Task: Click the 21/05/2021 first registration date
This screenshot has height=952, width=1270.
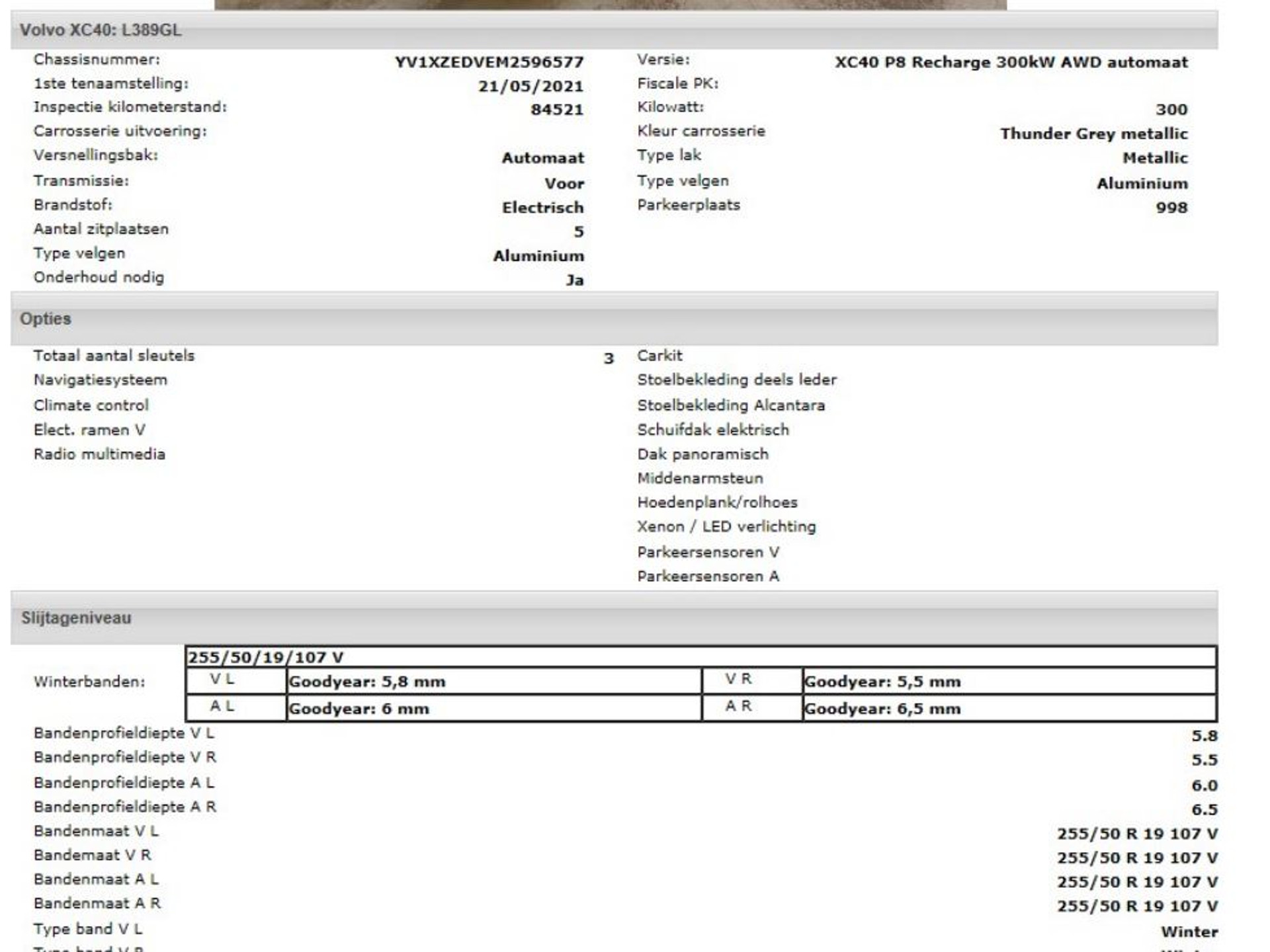Action: pos(530,87)
